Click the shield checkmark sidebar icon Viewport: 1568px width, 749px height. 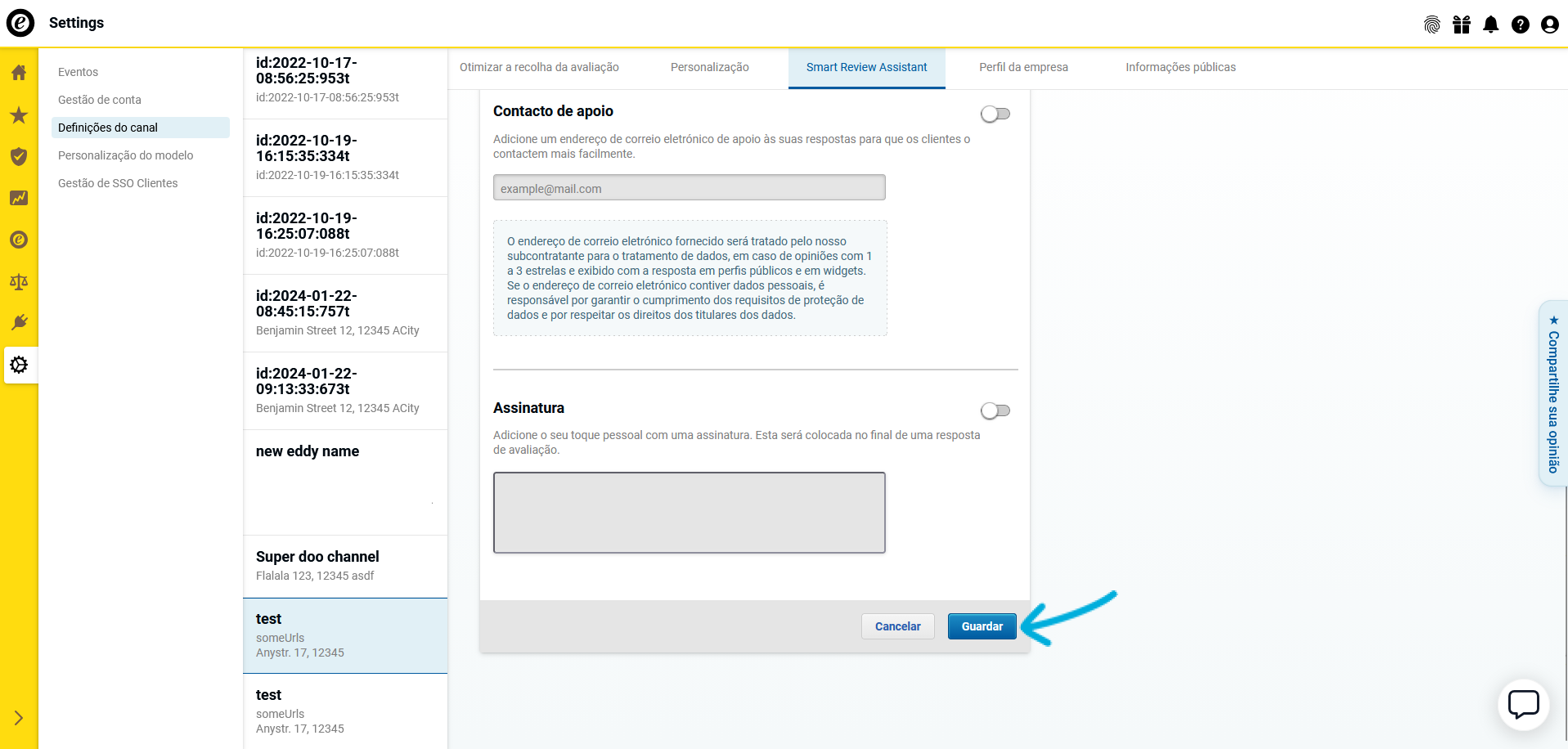coord(19,157)
